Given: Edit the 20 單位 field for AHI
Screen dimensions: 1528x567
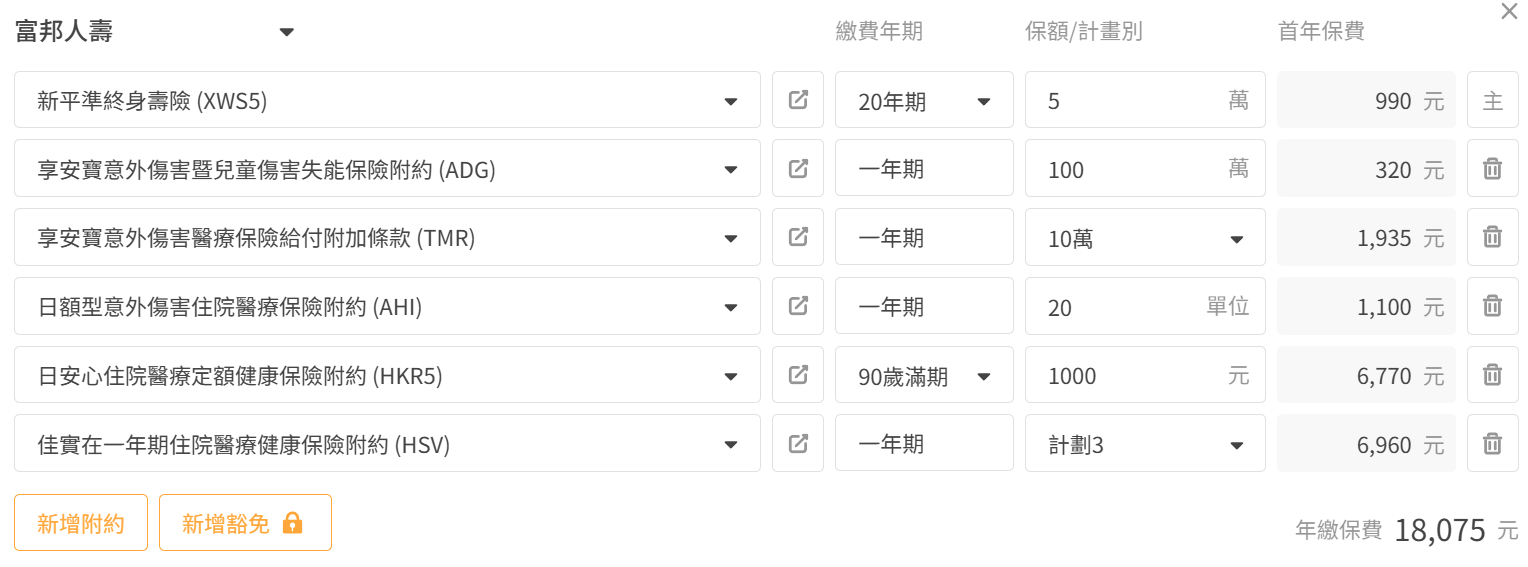Looking at the screenshot, I should pyautogui.click(x=1145, y=306).
